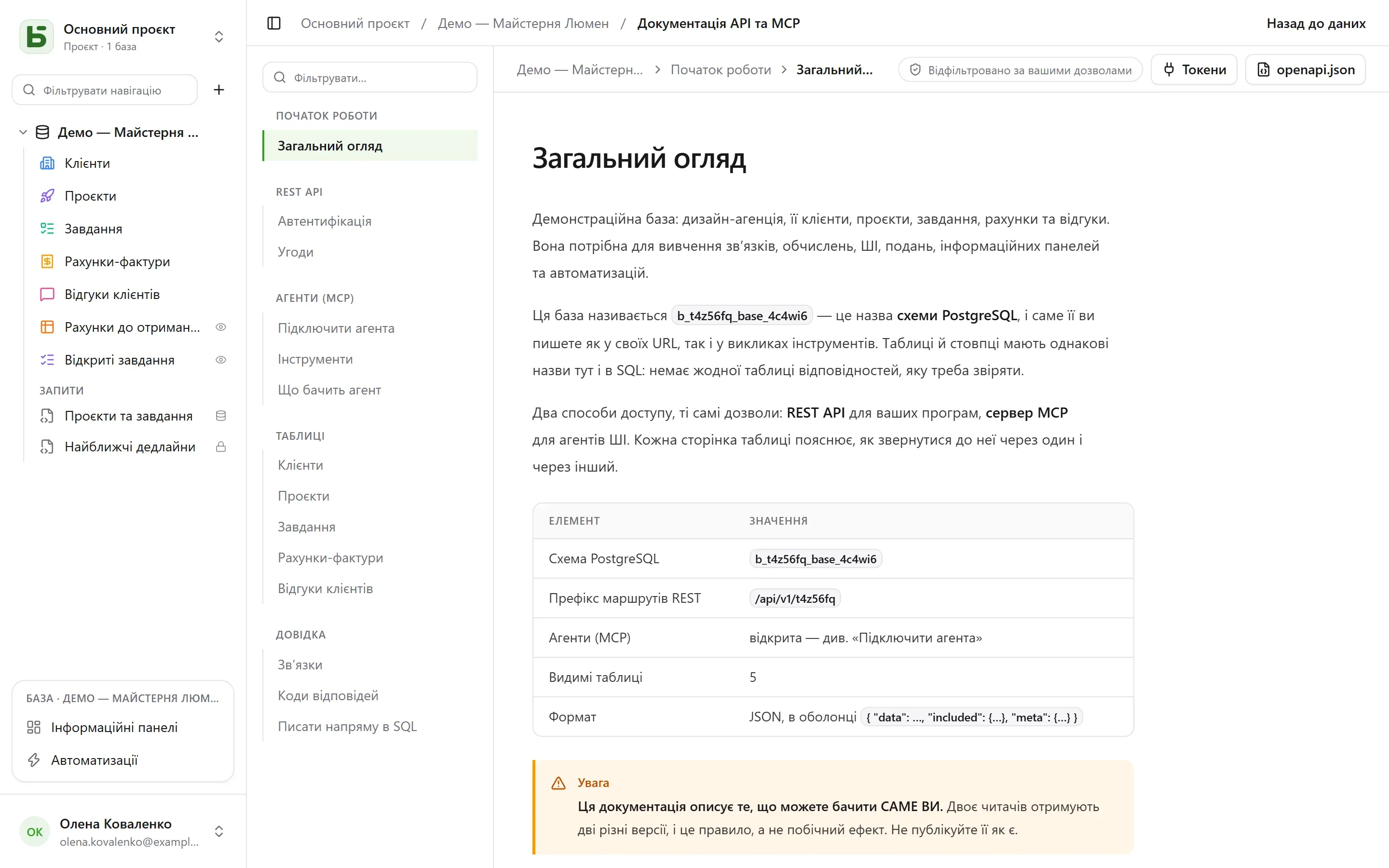
Task: Focus the docs Фільтрувати... input
Action: [370, 77]
